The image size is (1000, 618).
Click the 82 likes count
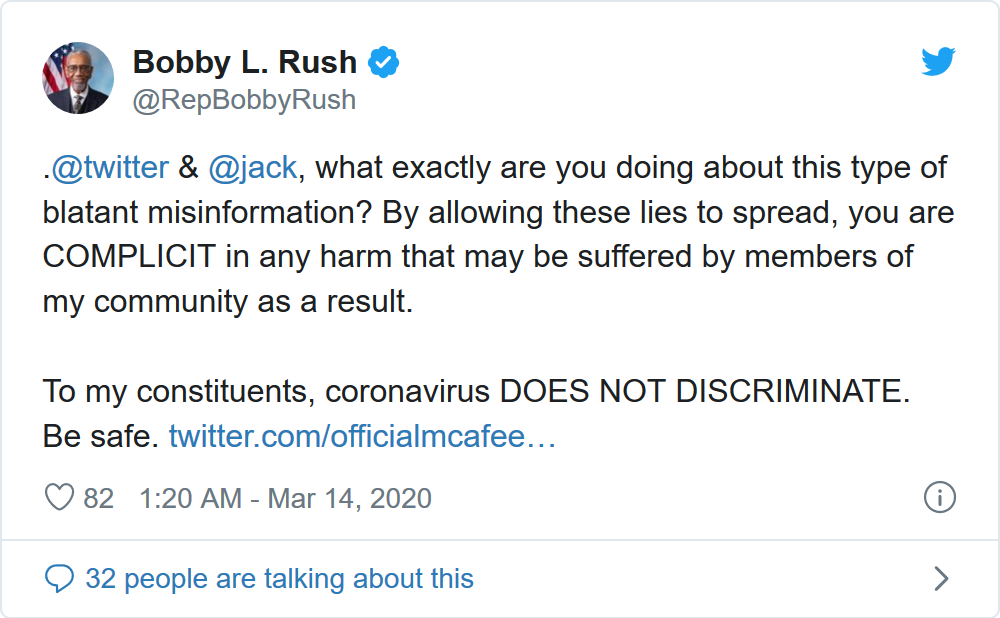tap(98, 498)
